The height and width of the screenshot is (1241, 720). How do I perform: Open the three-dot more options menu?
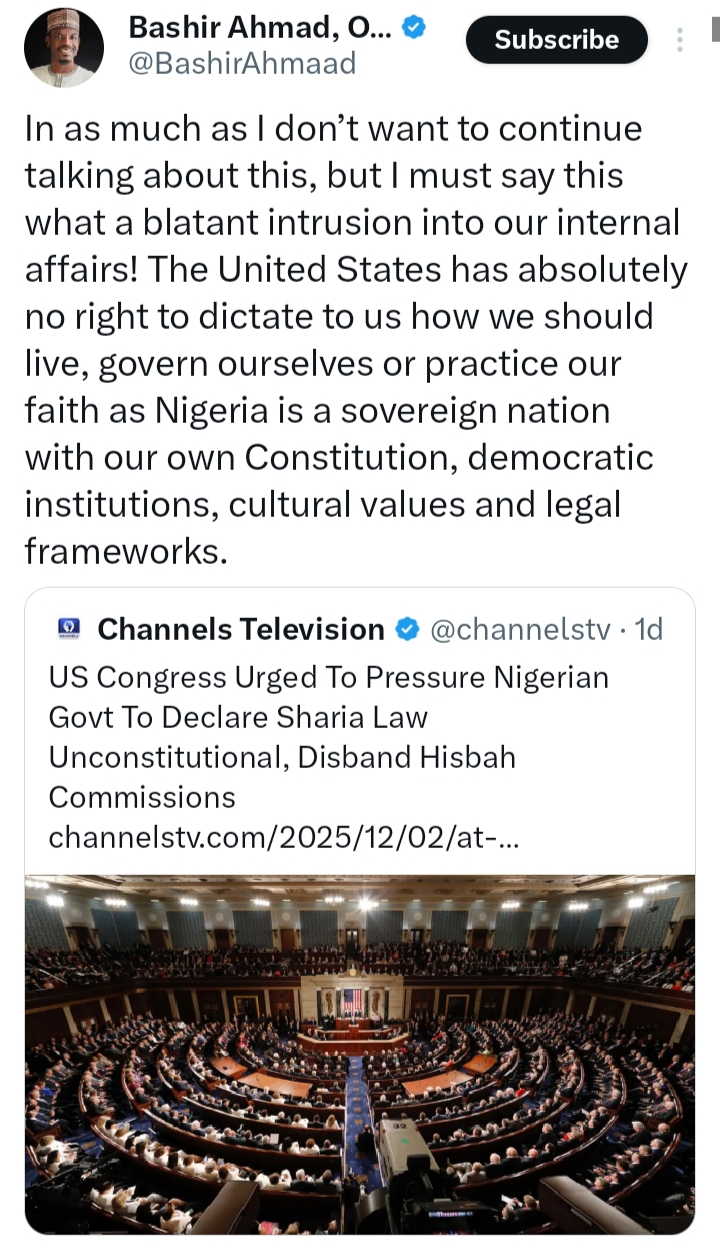(x=680, y=40)
